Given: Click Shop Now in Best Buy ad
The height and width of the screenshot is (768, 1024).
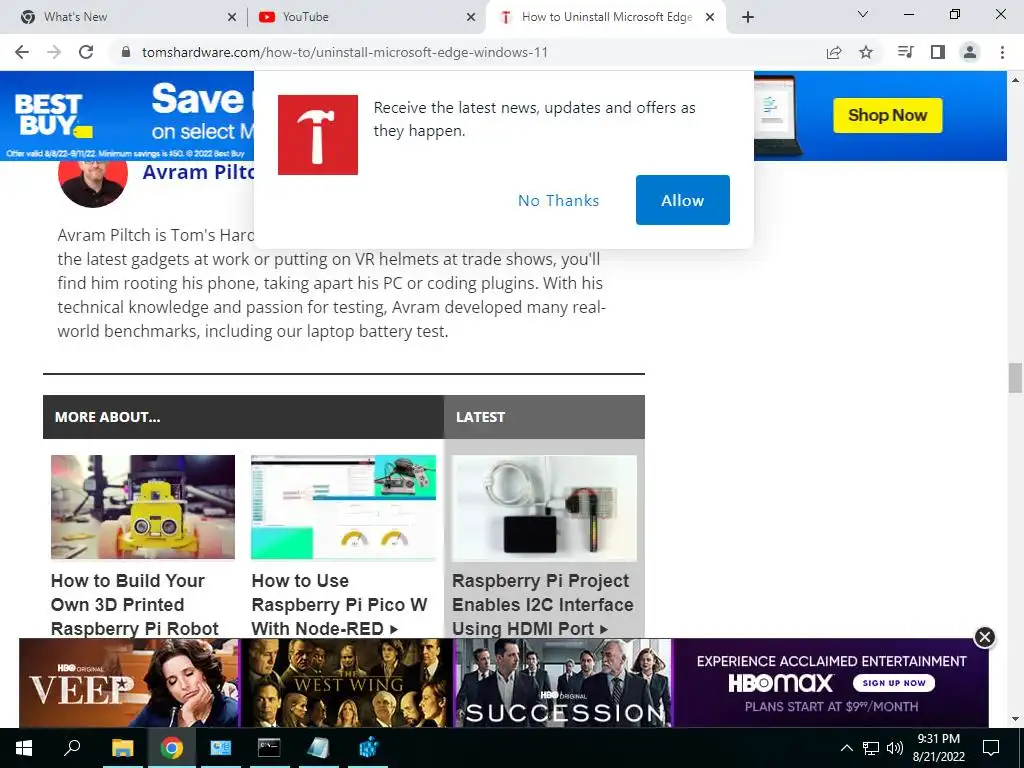Looking at the screenshot, I should (888, 116).
